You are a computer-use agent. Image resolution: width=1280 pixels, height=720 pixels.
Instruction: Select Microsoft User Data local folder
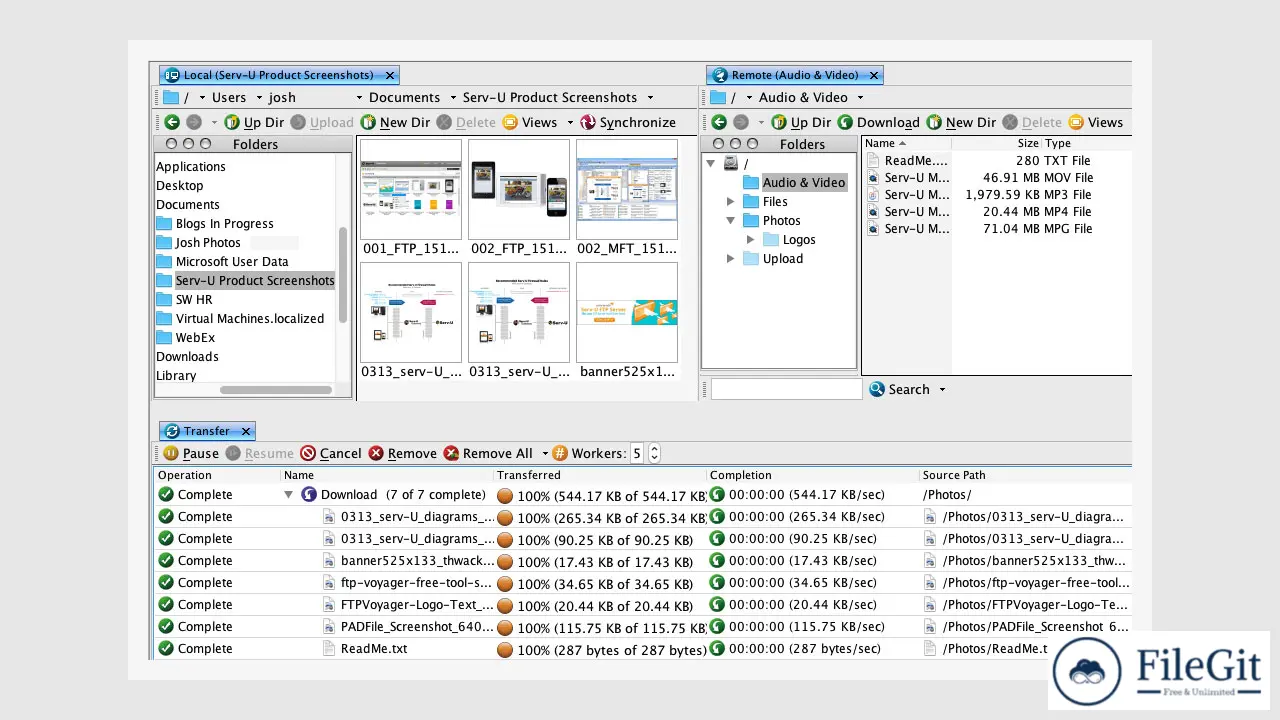(x=223, y=262)
